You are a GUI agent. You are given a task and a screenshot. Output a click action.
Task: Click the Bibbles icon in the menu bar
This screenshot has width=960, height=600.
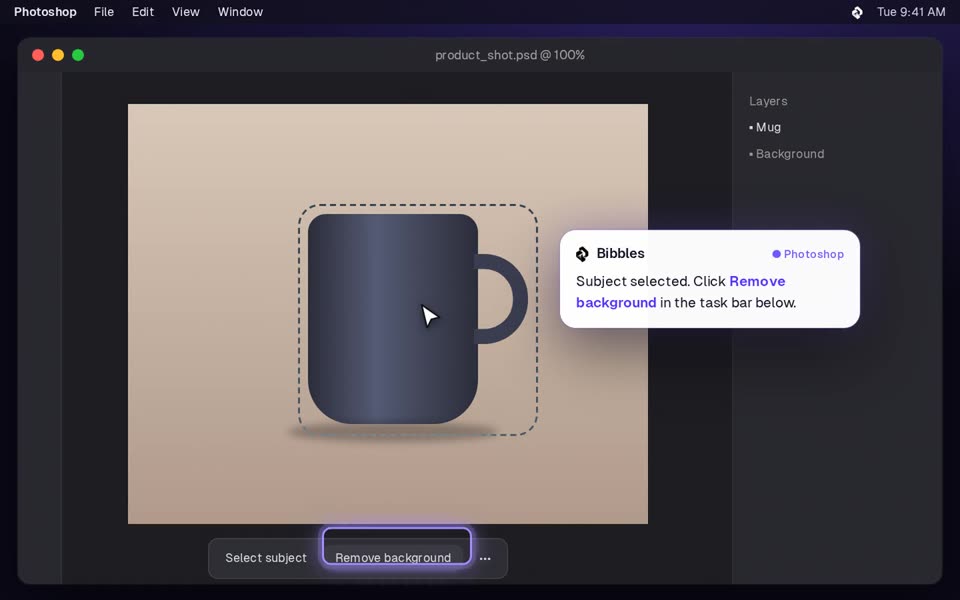coord(857,12)
